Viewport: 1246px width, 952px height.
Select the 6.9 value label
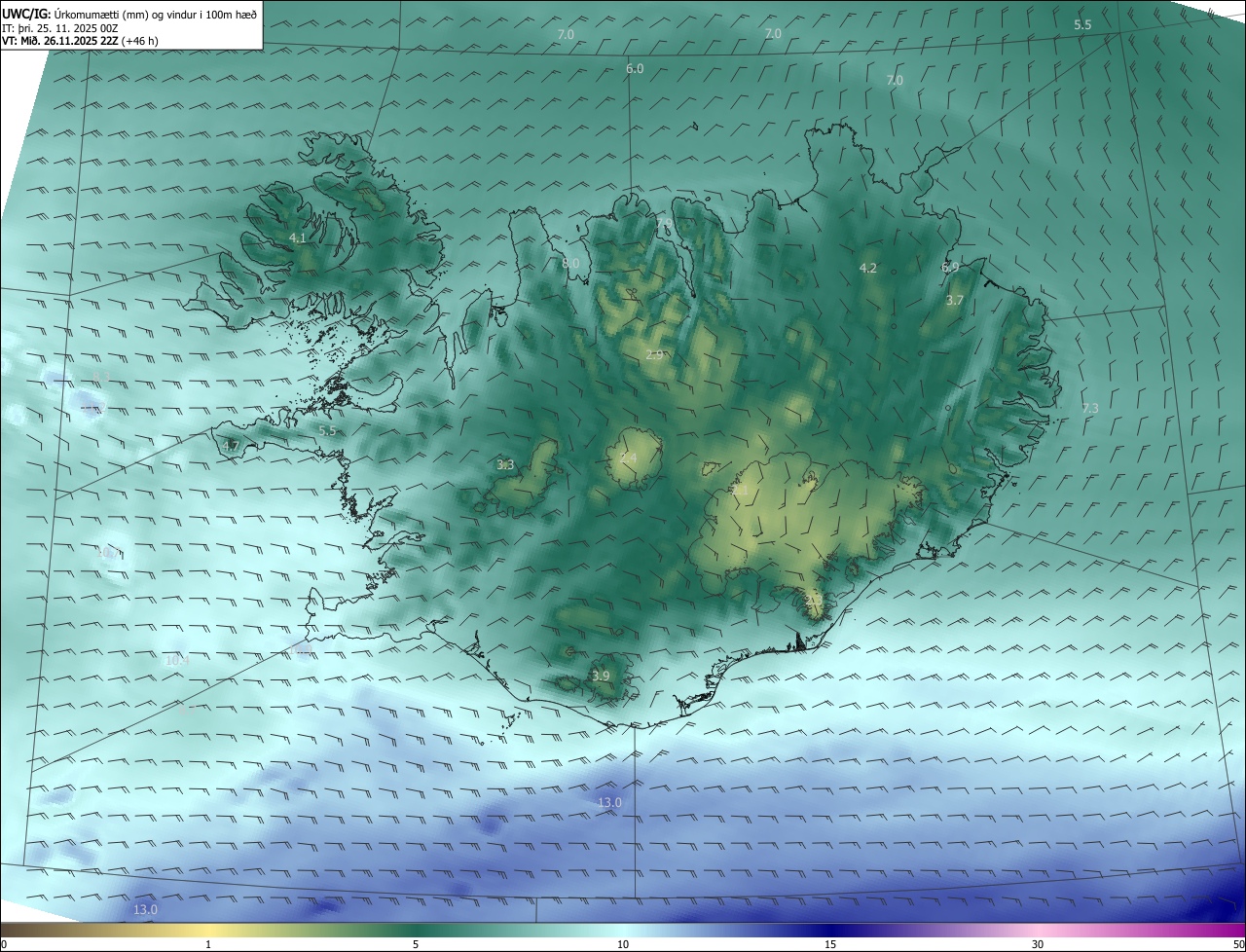tap(950, 267)
